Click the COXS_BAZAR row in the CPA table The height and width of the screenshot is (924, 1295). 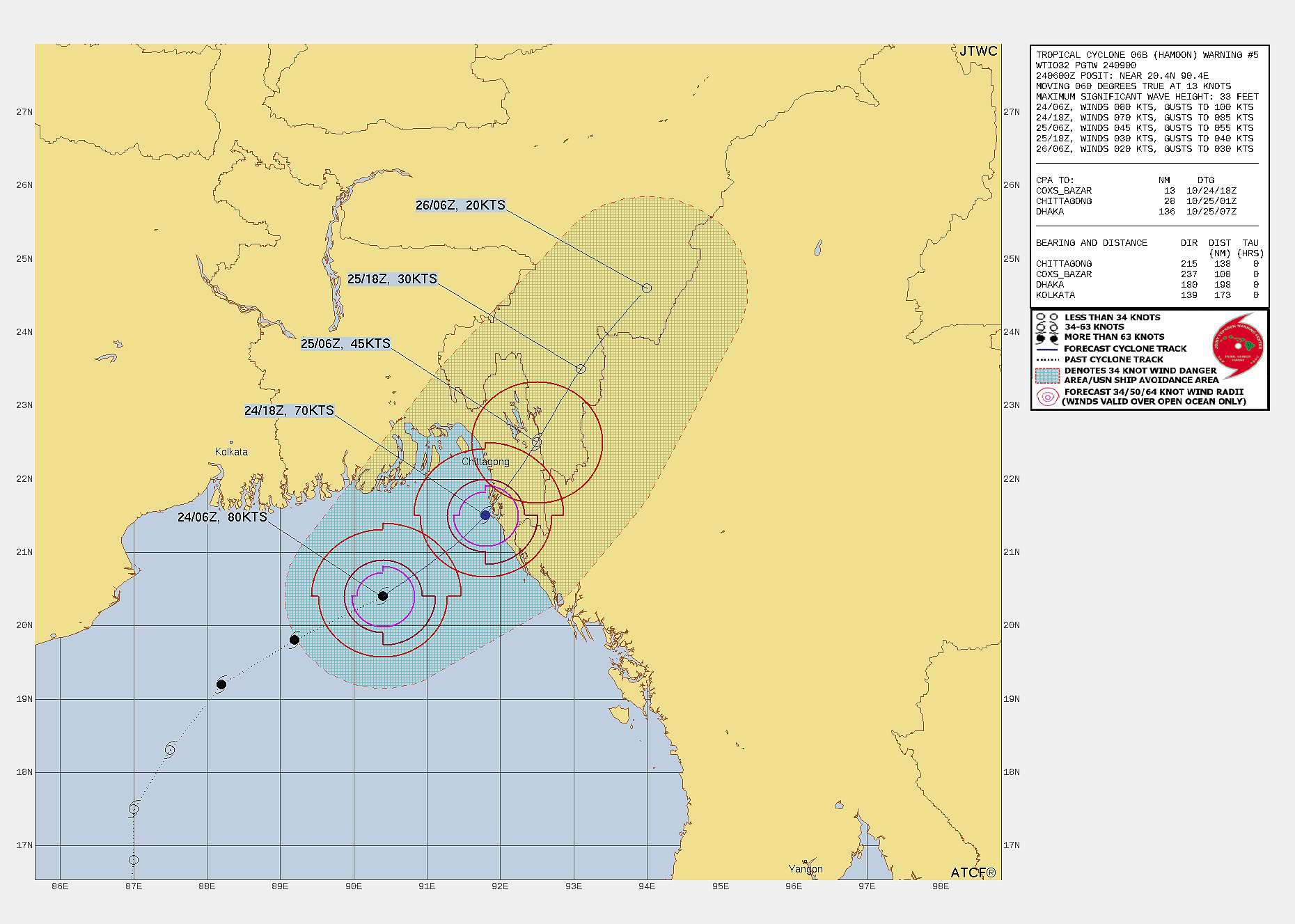pyautogui.click(x=1136, y=191)
